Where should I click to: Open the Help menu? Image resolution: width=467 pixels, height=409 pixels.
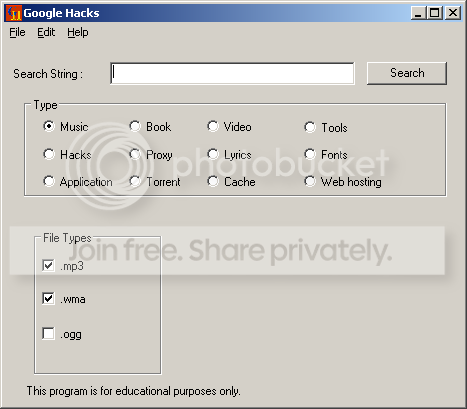pyautogui.click(x=78, y=32)
